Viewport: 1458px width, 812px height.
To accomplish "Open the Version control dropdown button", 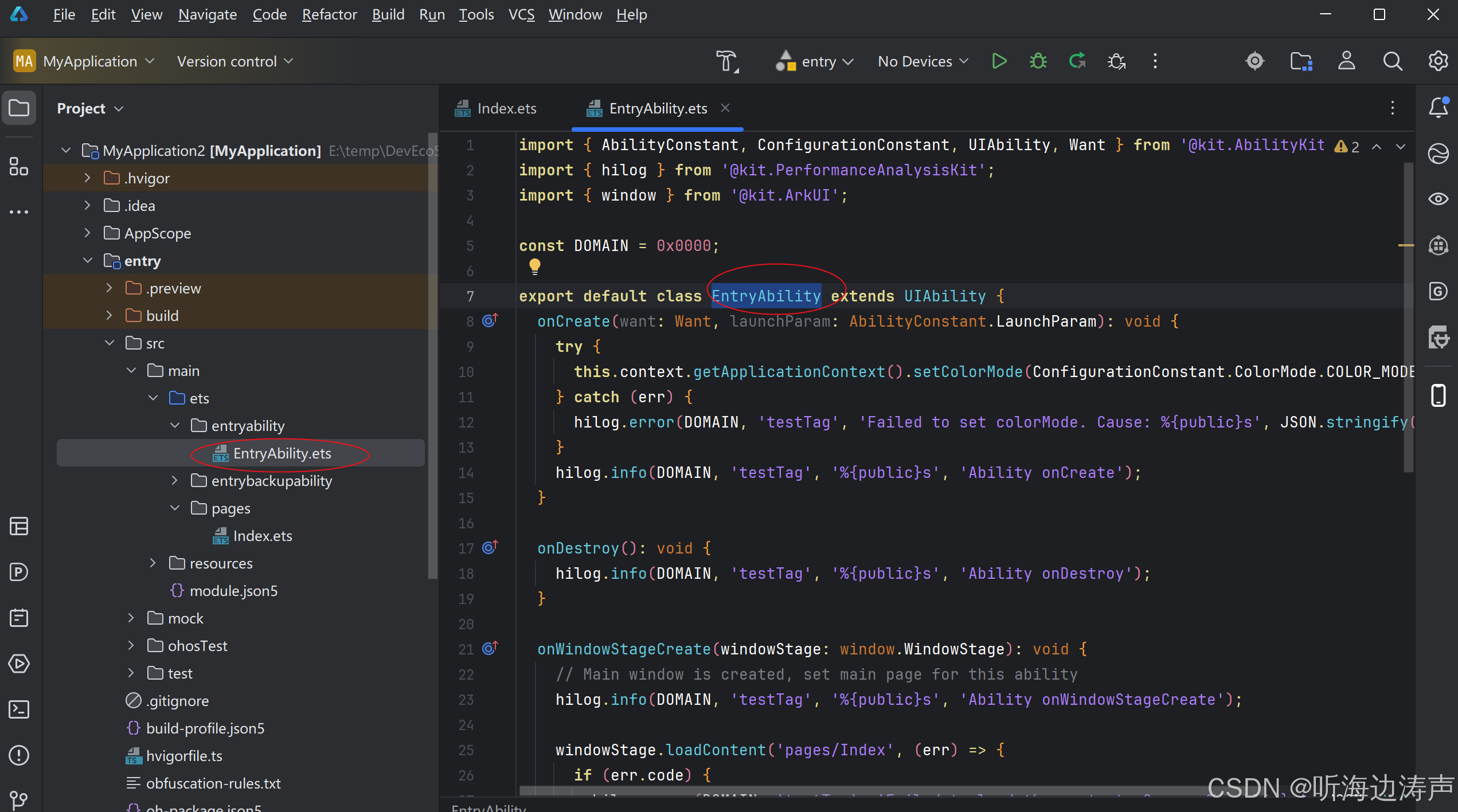I will [x=235, y=61].
